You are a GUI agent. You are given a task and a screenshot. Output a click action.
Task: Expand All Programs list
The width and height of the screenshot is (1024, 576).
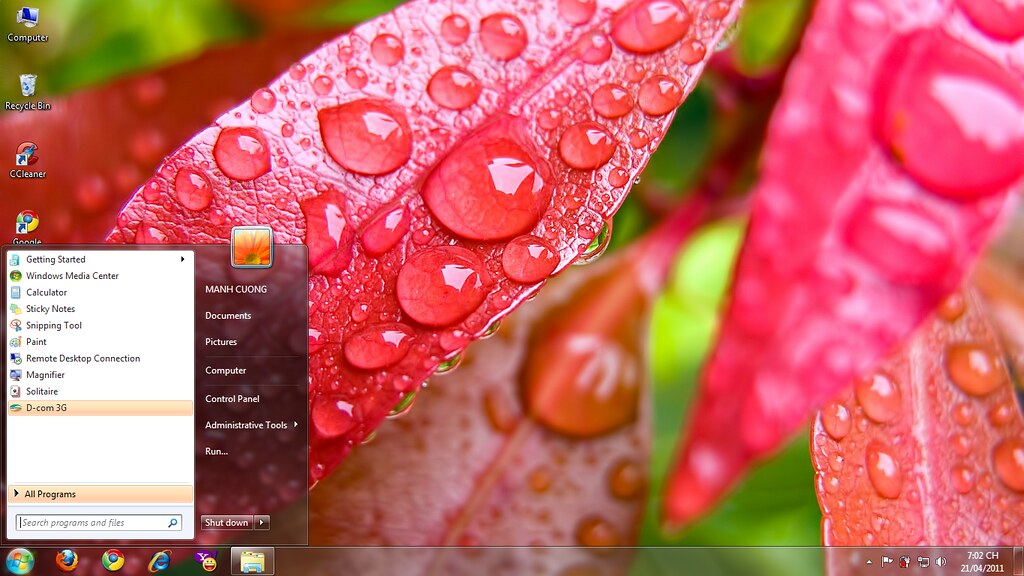[x=50, y=494]
